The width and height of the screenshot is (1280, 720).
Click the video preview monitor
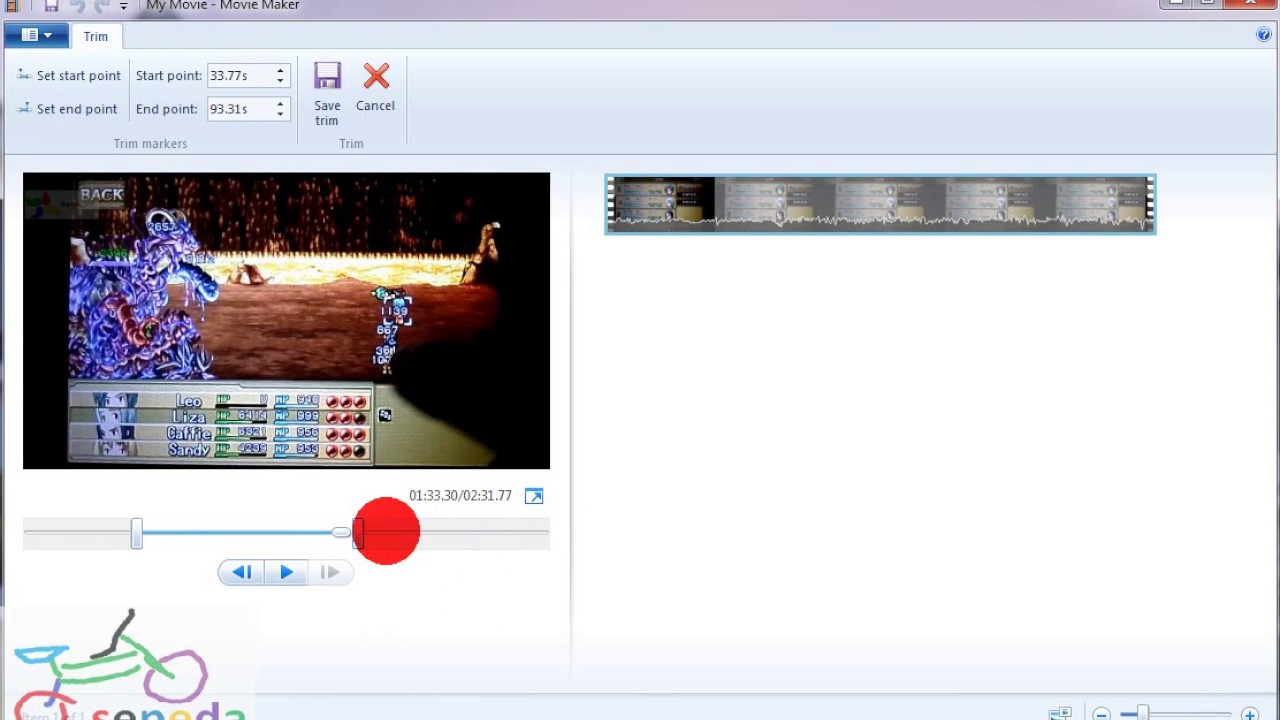(x=286, y=321)
